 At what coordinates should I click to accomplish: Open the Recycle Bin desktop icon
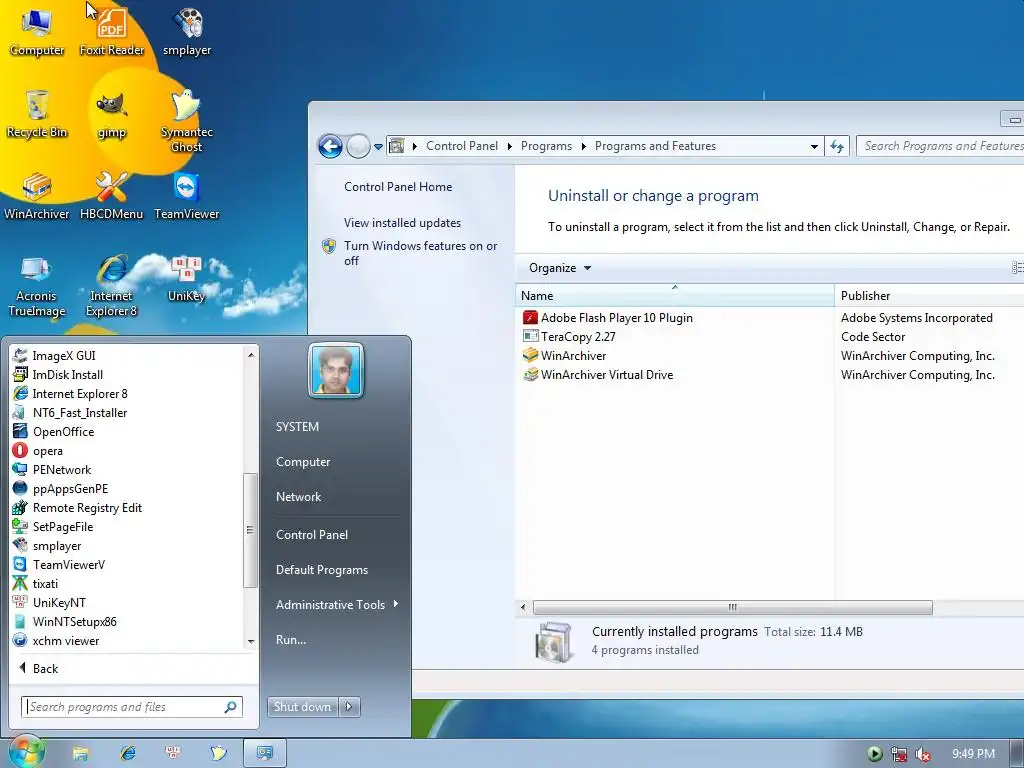click(37, 114)
